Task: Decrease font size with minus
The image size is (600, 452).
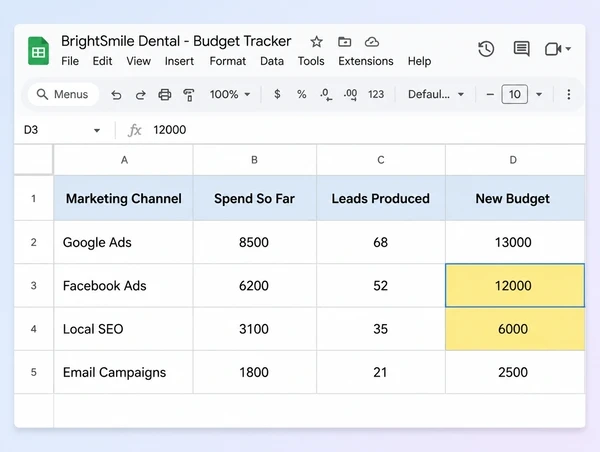Action: (x=490, y=94)
